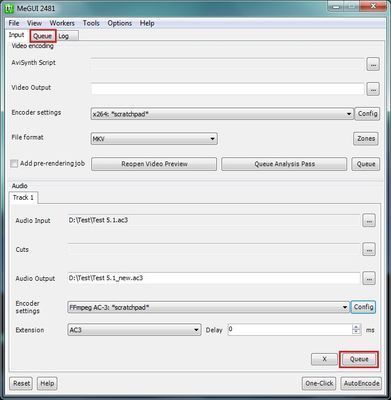Enable Add pre-rendering job checkbox
Viewport: 391px width, 400px height.
coord(14,164)
